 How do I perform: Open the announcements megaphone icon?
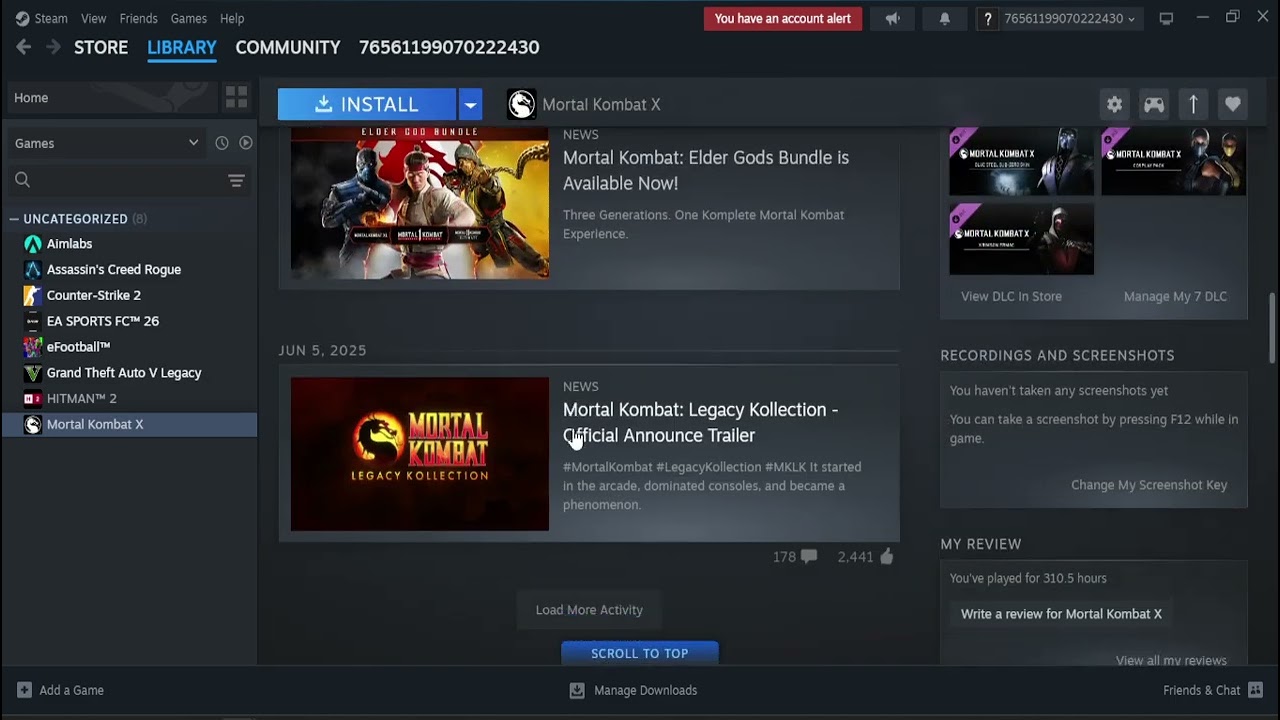(x=892, y=18)
